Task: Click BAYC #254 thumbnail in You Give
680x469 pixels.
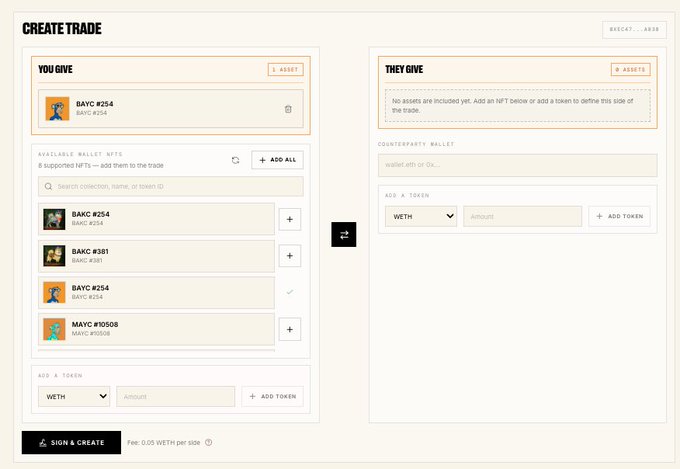Action: [x=57, y=108]
